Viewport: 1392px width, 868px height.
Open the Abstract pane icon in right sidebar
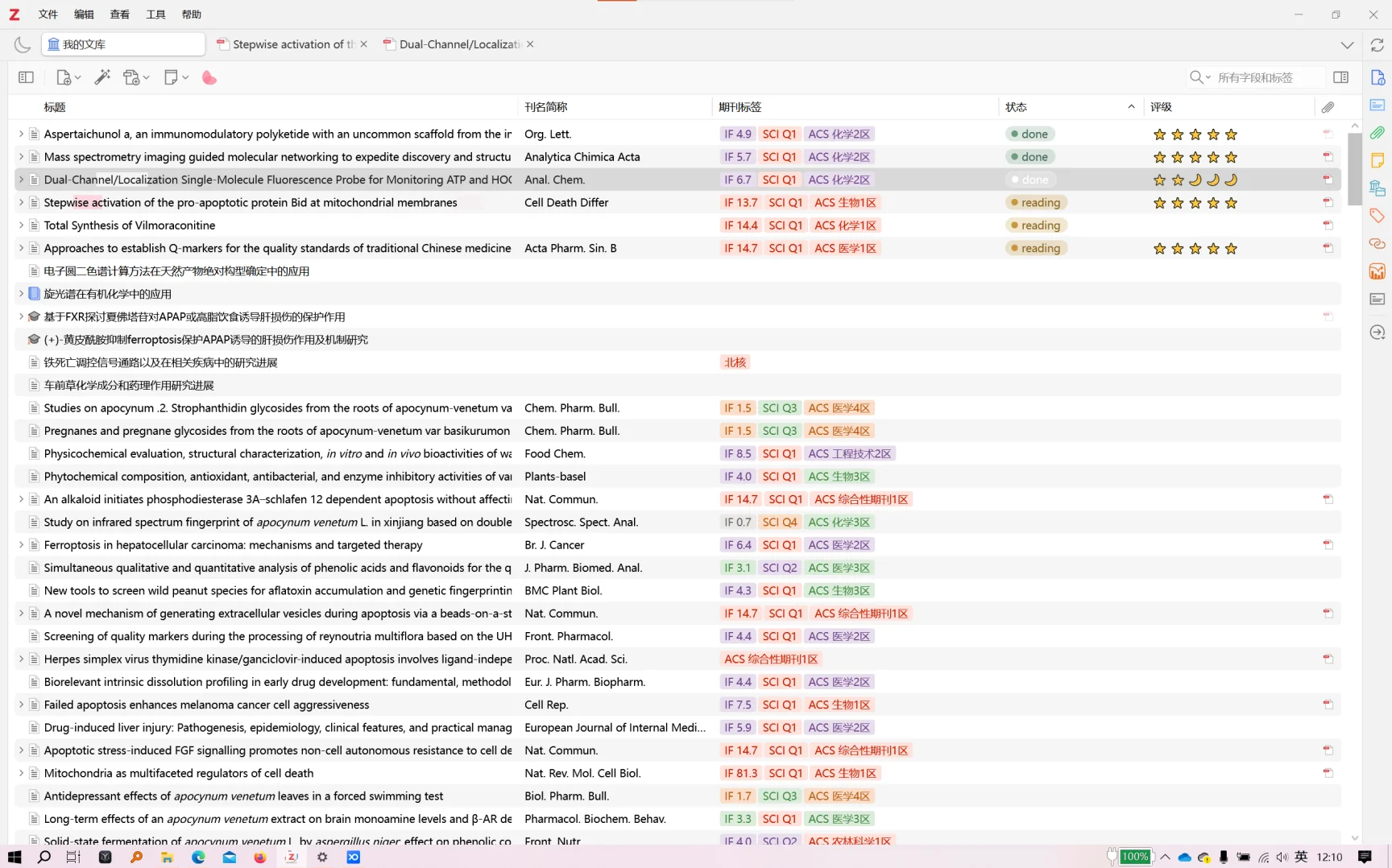tap(1377, 105)
